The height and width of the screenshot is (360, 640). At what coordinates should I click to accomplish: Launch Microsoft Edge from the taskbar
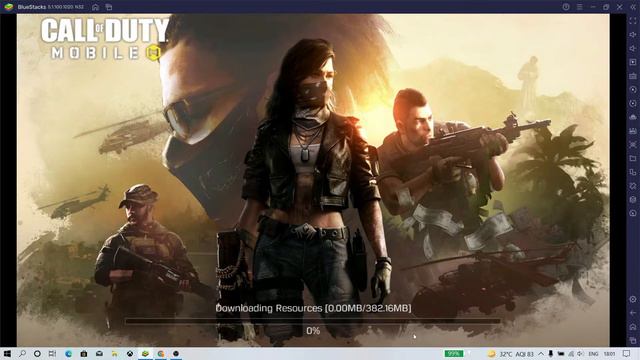click(x=68, y=353)
